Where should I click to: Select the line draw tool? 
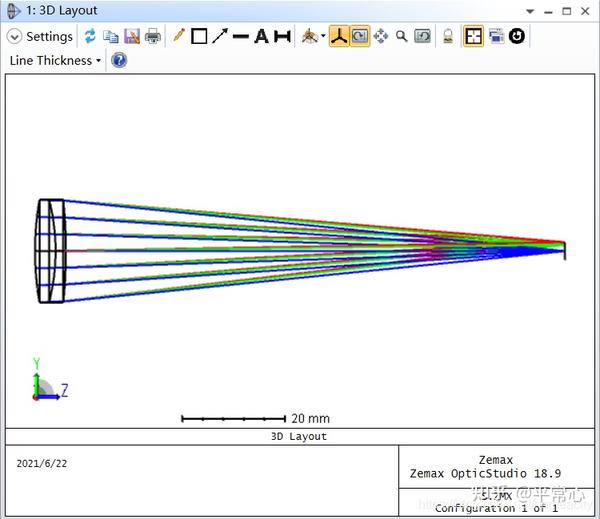click(x=241, y=37)
